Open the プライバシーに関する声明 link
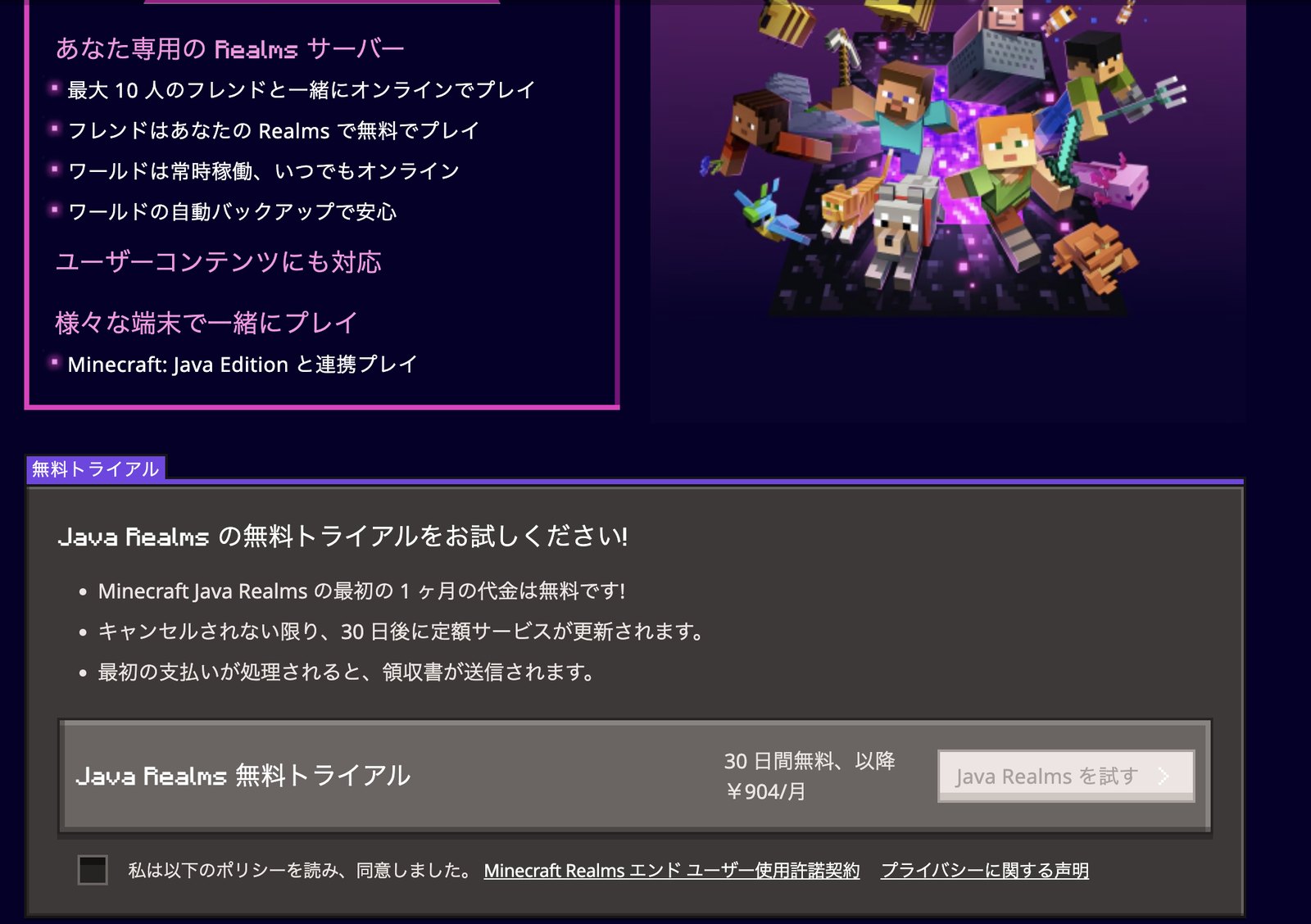The image size is (1311, 924). tap(985, 871)
